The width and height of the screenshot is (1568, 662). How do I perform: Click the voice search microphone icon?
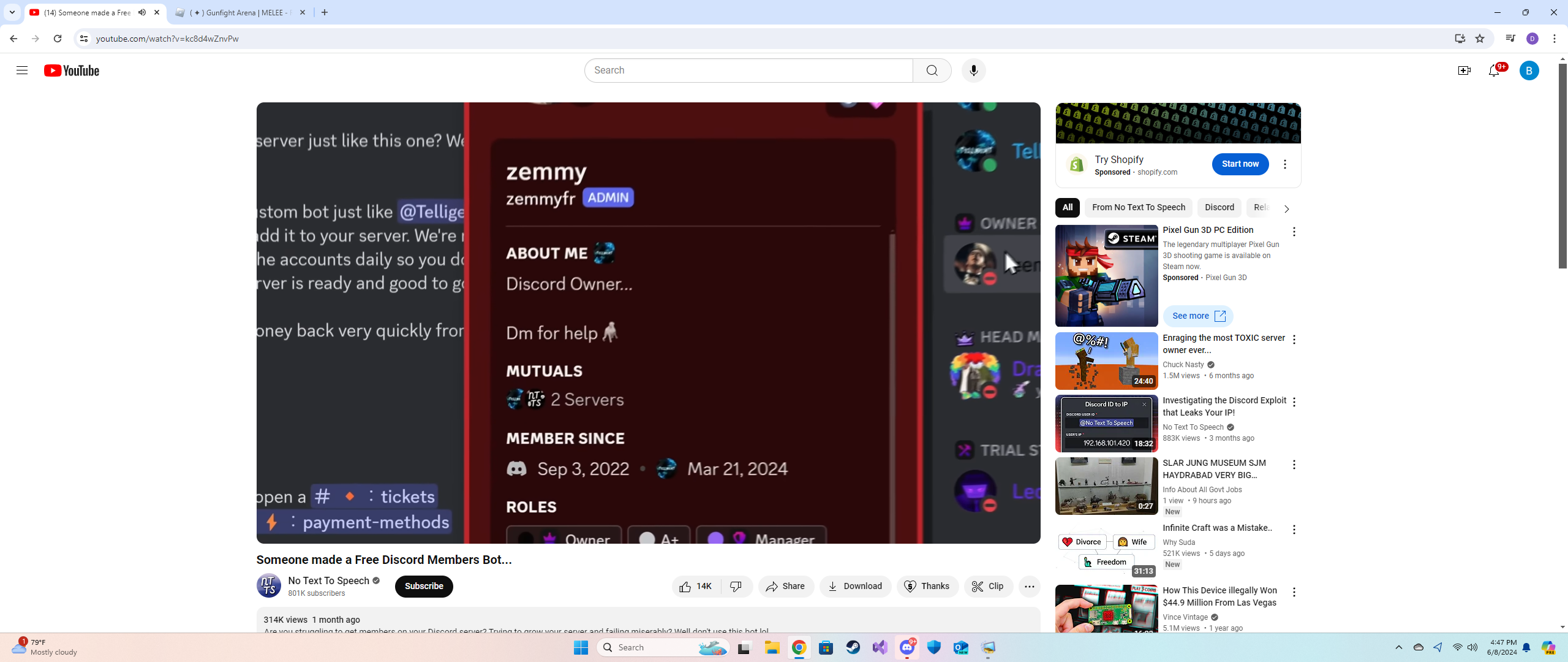click(x=973, y=70)
